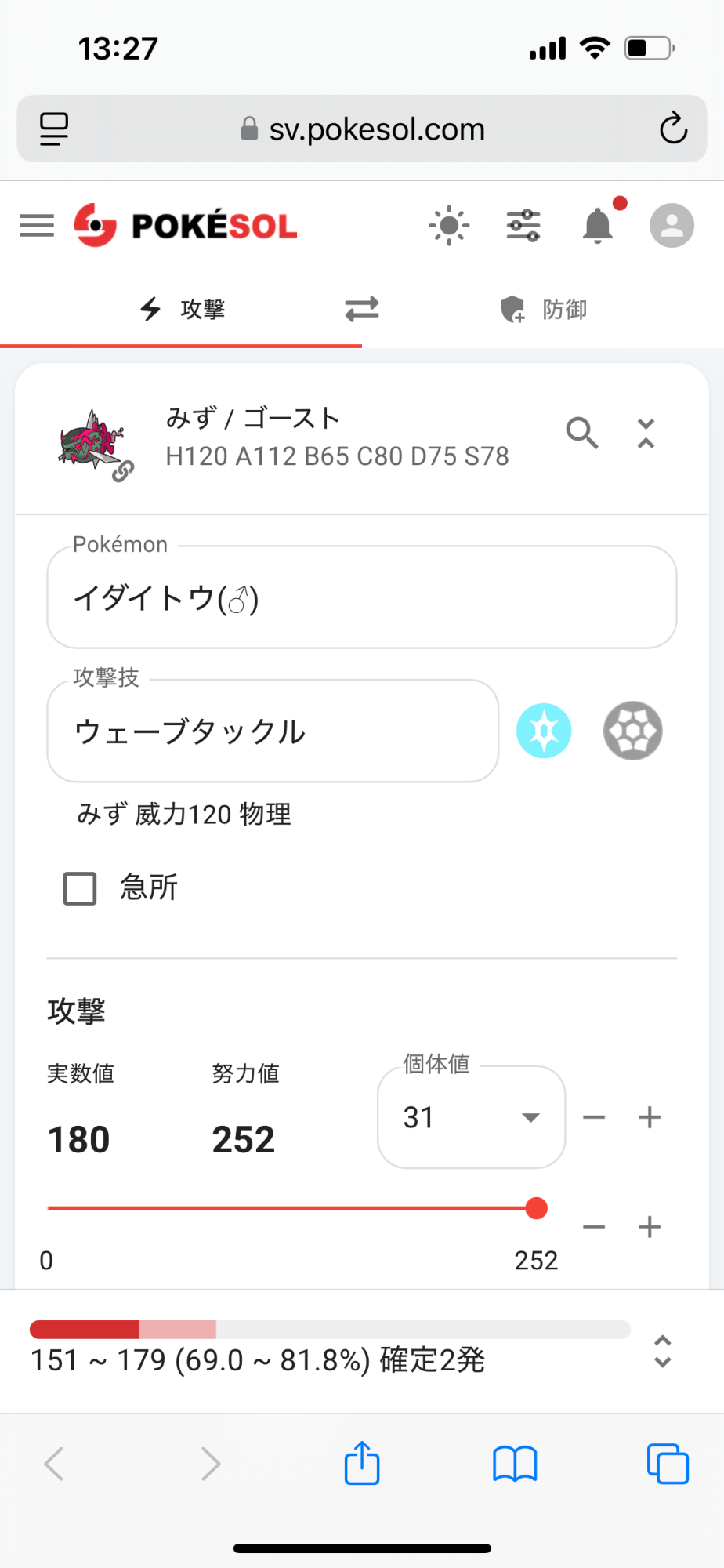Open the user account avatar
The image size is (724, 1568).
672,226
